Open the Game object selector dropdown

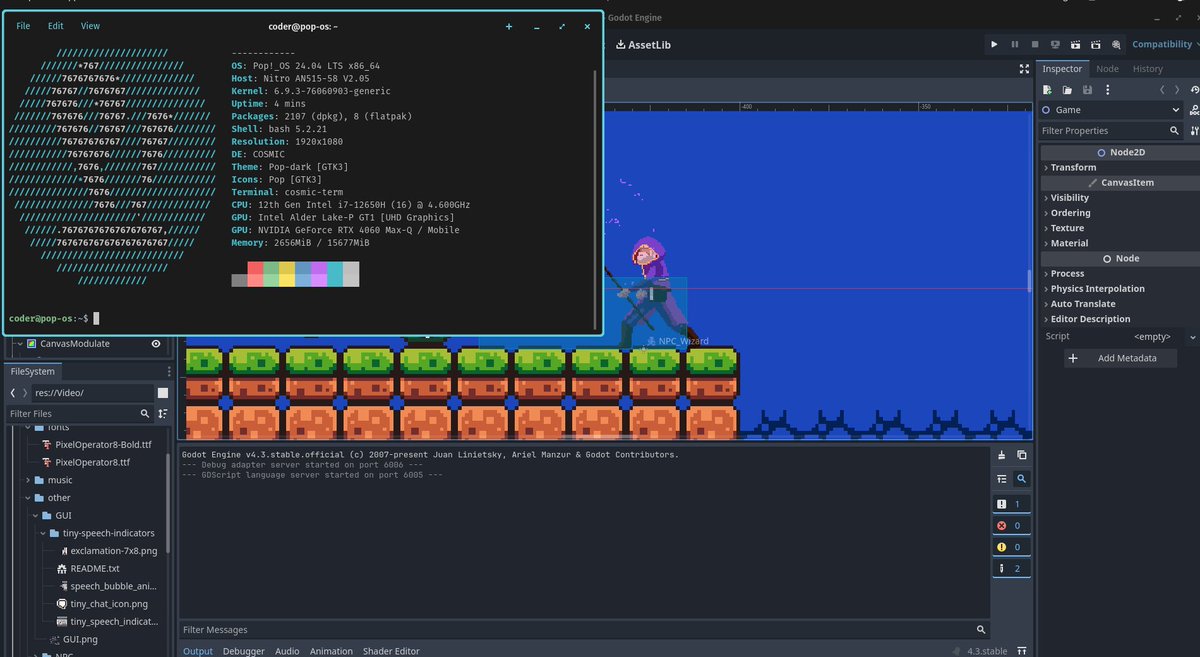[1111, 110]
